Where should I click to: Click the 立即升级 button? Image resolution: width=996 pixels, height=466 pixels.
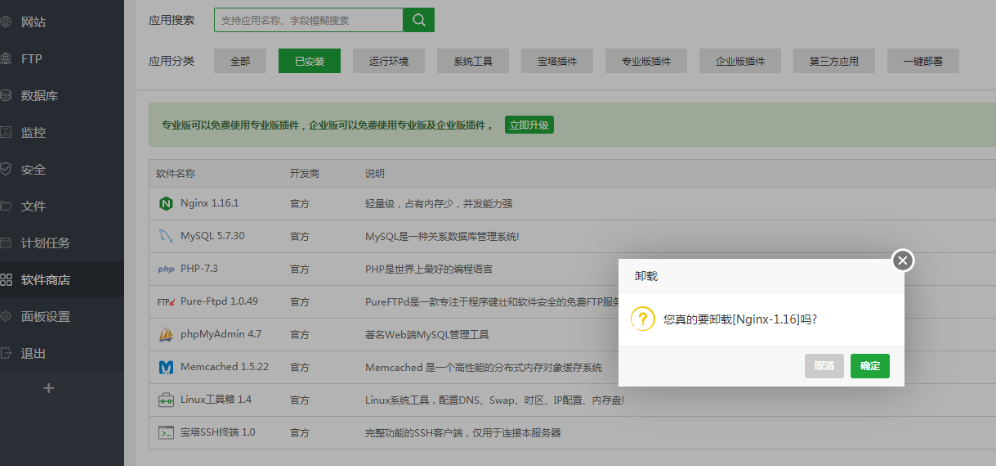pos(529,124)
